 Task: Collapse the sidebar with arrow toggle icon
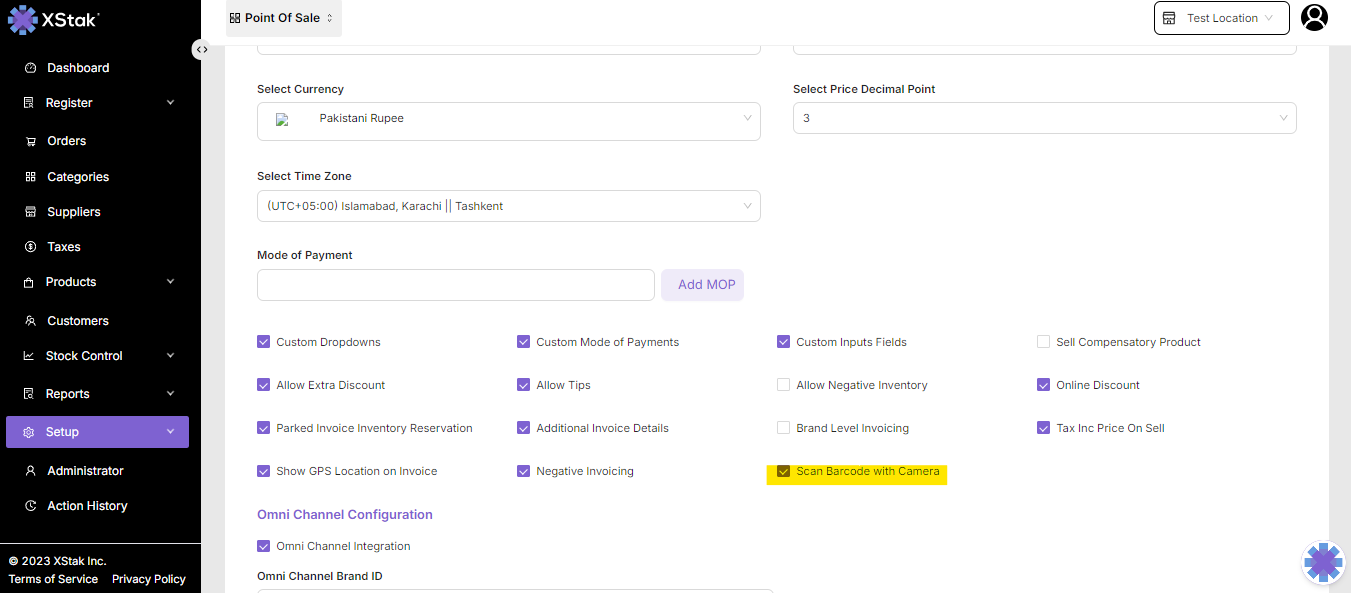(x=202, y=49)
